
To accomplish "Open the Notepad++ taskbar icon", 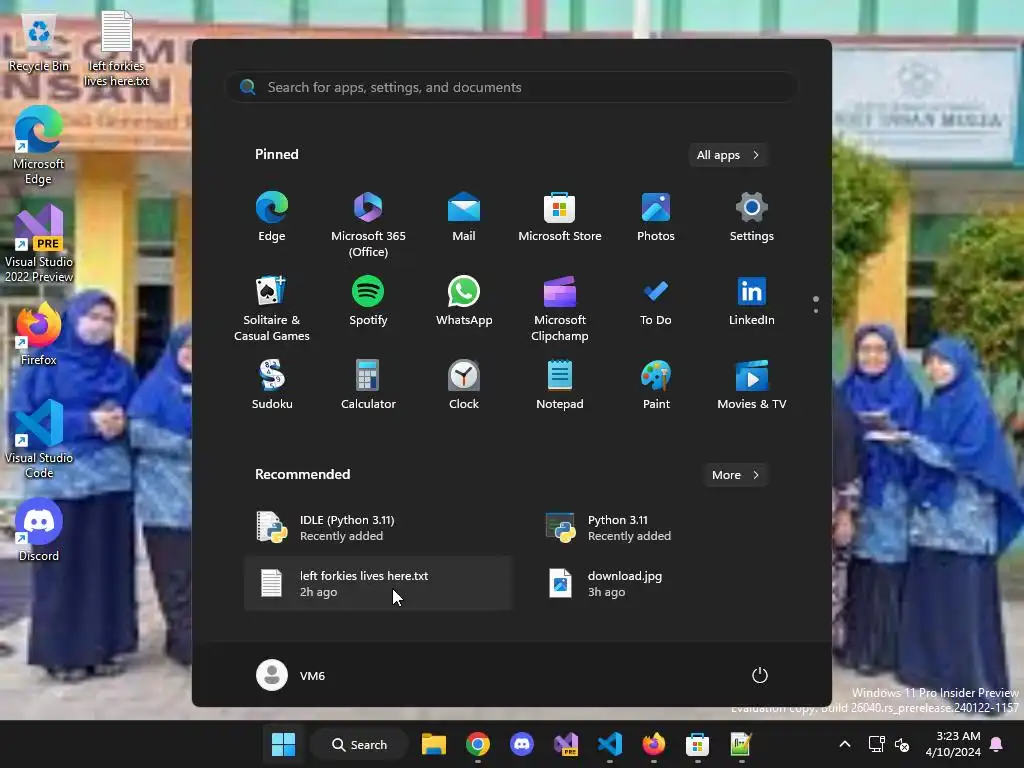I will [x=741, y=744].
